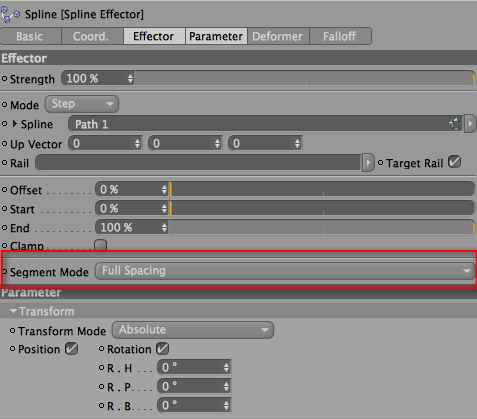Uncheck the Rotation checkbox

point(162,349)
